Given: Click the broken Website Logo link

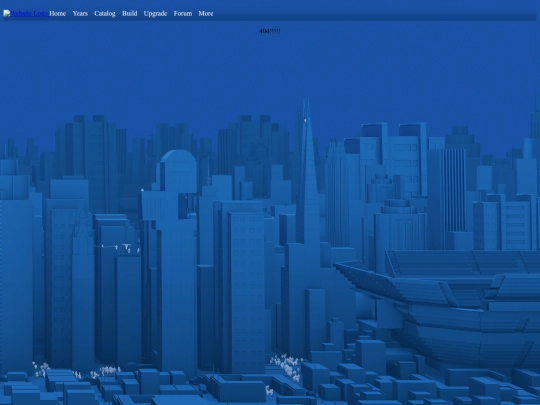Looking at the screenshot, I should point(25,13).
